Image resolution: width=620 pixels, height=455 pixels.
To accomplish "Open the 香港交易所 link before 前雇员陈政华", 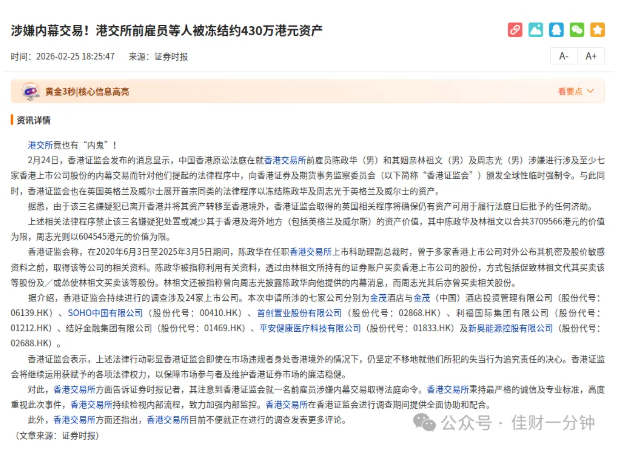I will (x=285, y=160).
